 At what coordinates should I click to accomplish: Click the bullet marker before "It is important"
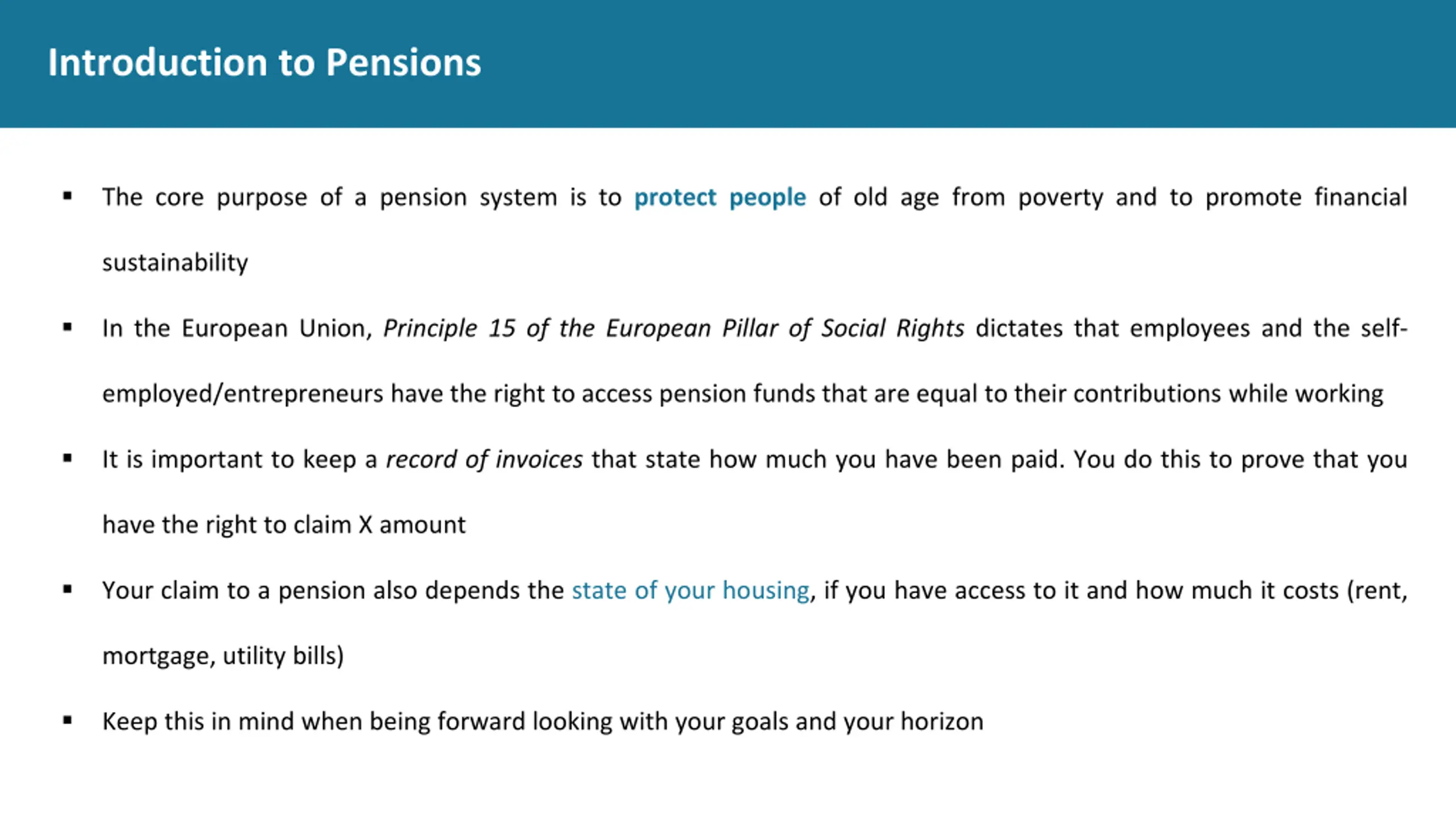[68, 458]
